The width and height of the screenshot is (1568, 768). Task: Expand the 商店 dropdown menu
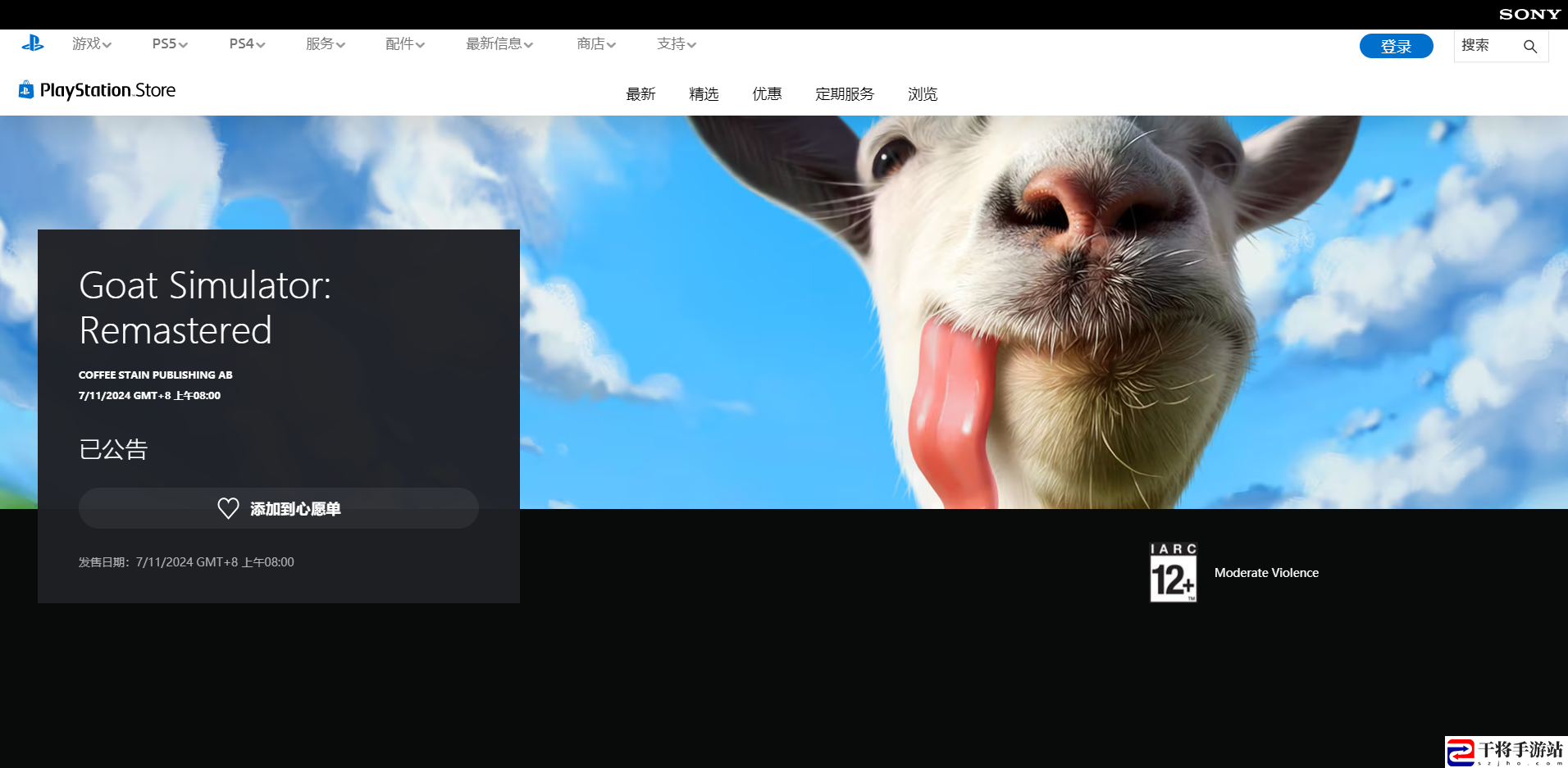596,43
